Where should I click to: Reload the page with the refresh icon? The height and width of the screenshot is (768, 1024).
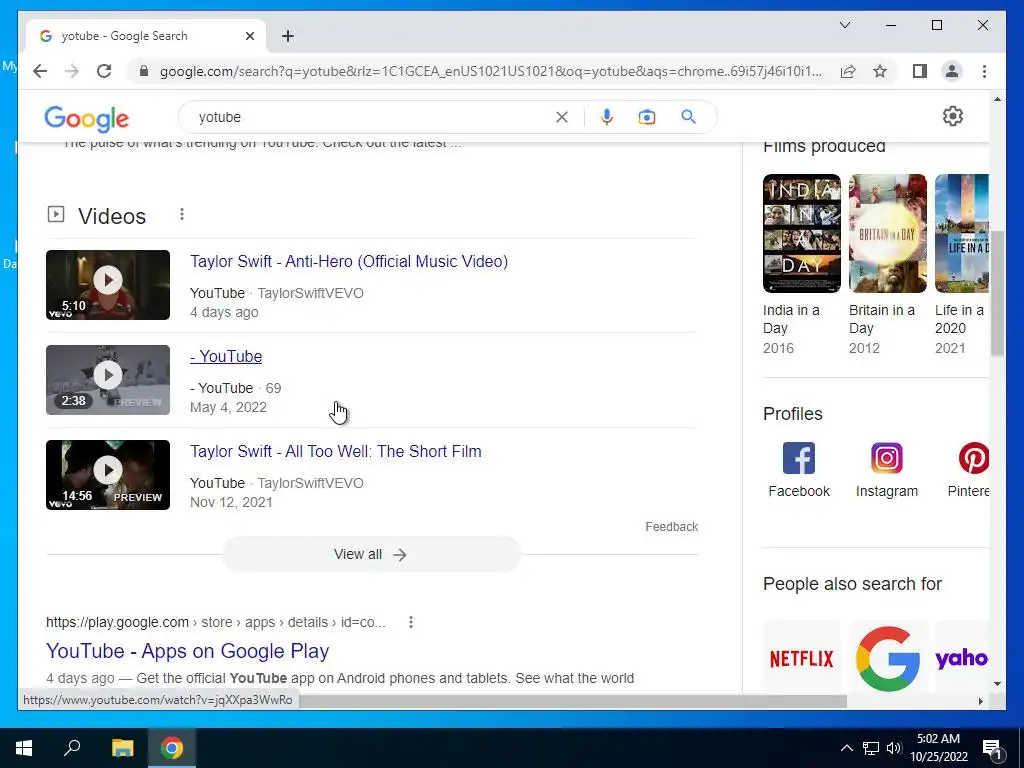[x=104, y=71]
